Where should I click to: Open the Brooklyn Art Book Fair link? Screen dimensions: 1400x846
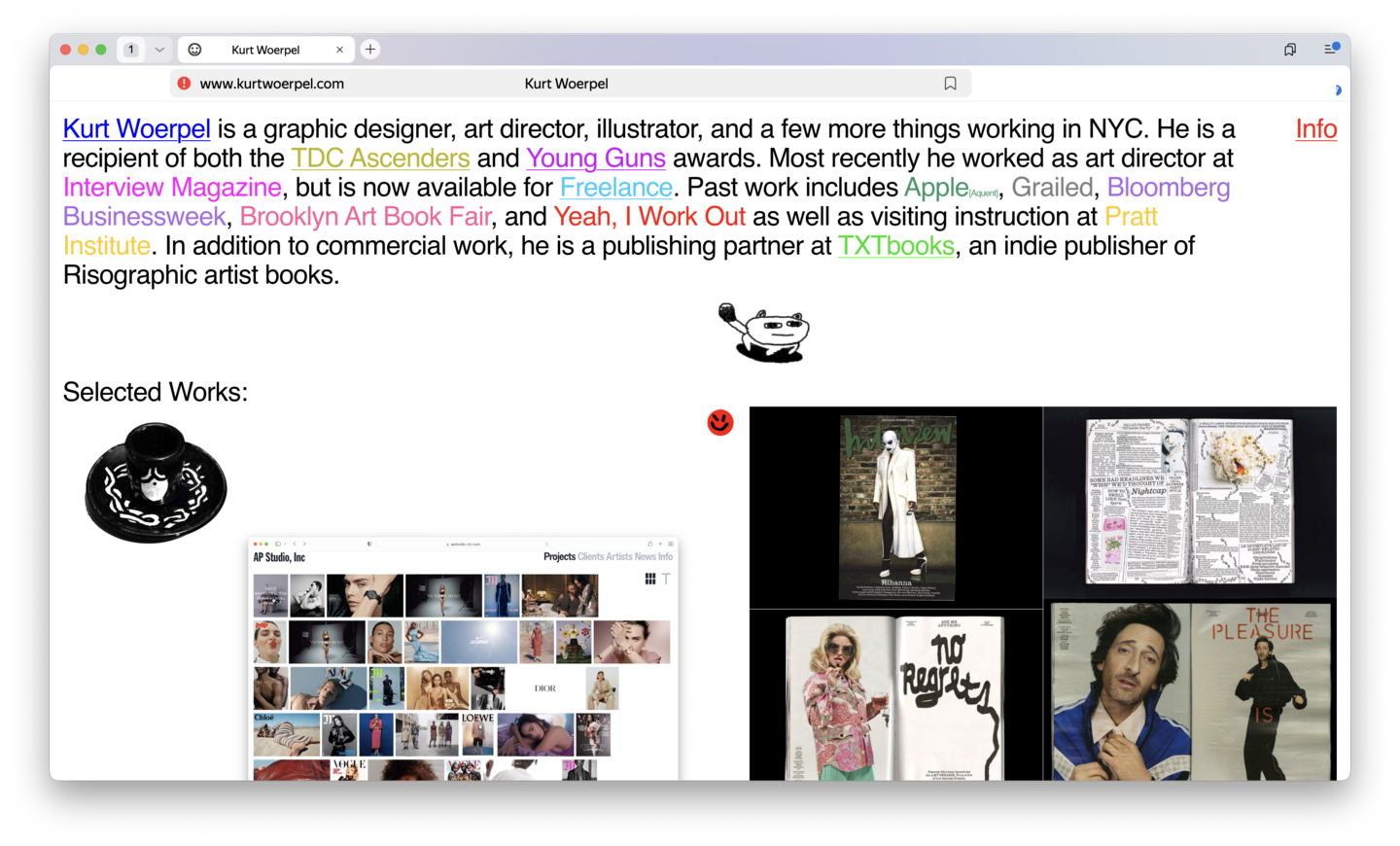click(x=366, y=217)
